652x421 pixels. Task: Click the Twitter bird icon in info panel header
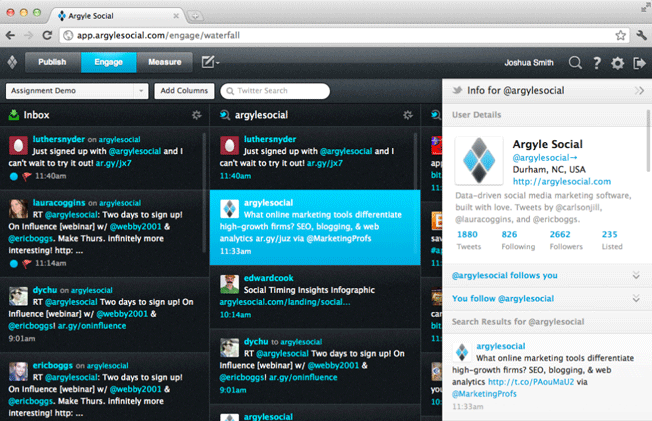[457, 90]
